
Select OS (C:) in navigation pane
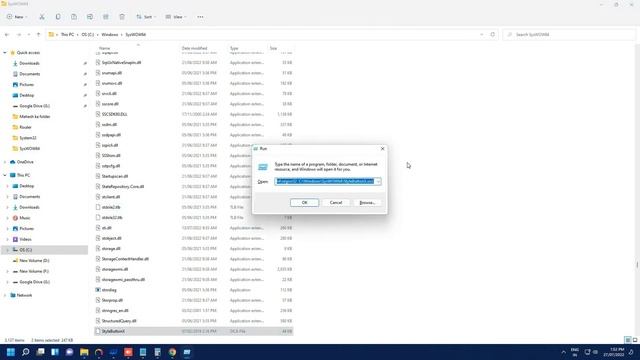[x=25, y=250]
